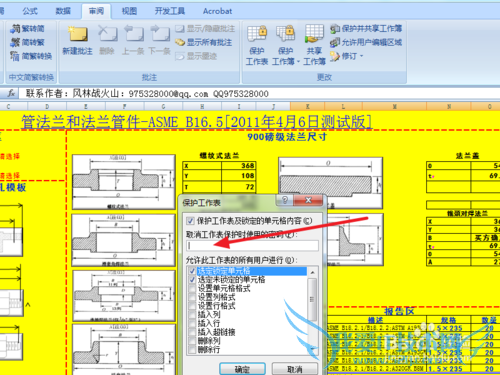Viewport: 500px width, 375px height.
Task: Select column header K
Action: [x=307, y=106]
